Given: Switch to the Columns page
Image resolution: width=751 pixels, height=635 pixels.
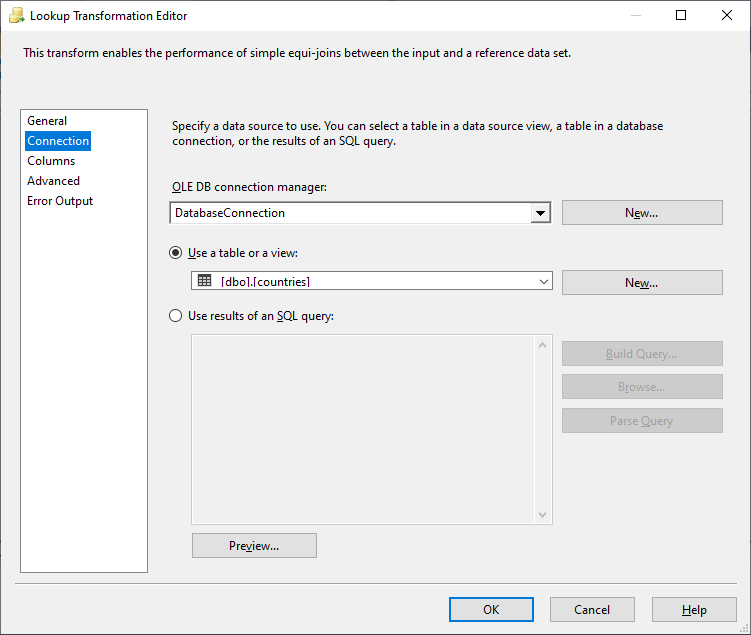Looking at the screenshot, I should pos(51,161).
